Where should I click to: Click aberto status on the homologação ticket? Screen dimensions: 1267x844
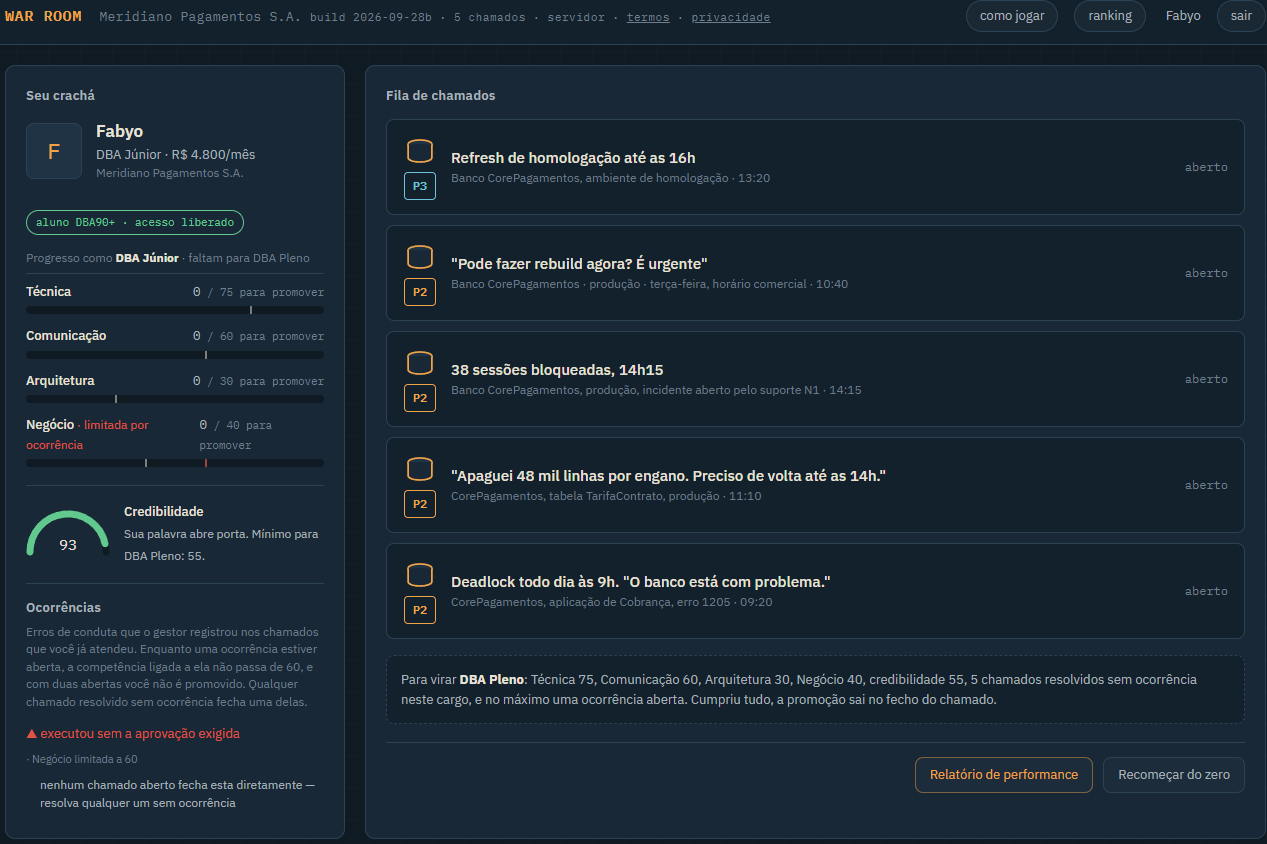[x=1206, y=167]
